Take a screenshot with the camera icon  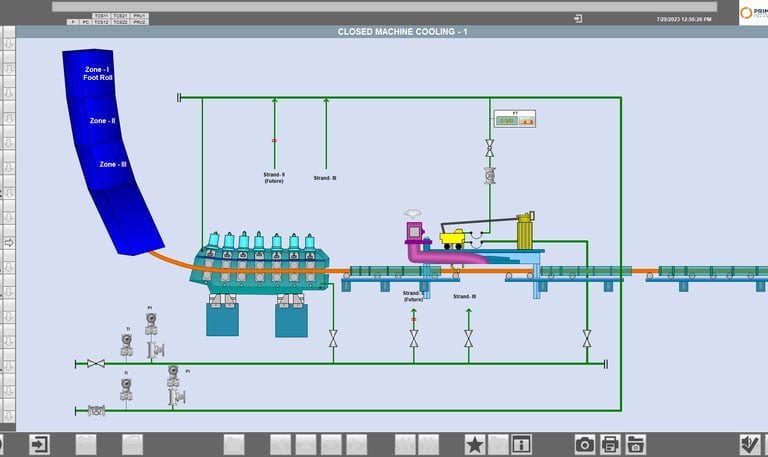pos(584,444)
